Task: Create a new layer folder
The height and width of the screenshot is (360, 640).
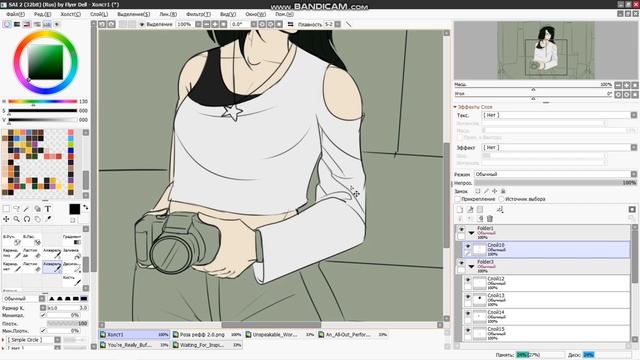Action: (480, 209)
